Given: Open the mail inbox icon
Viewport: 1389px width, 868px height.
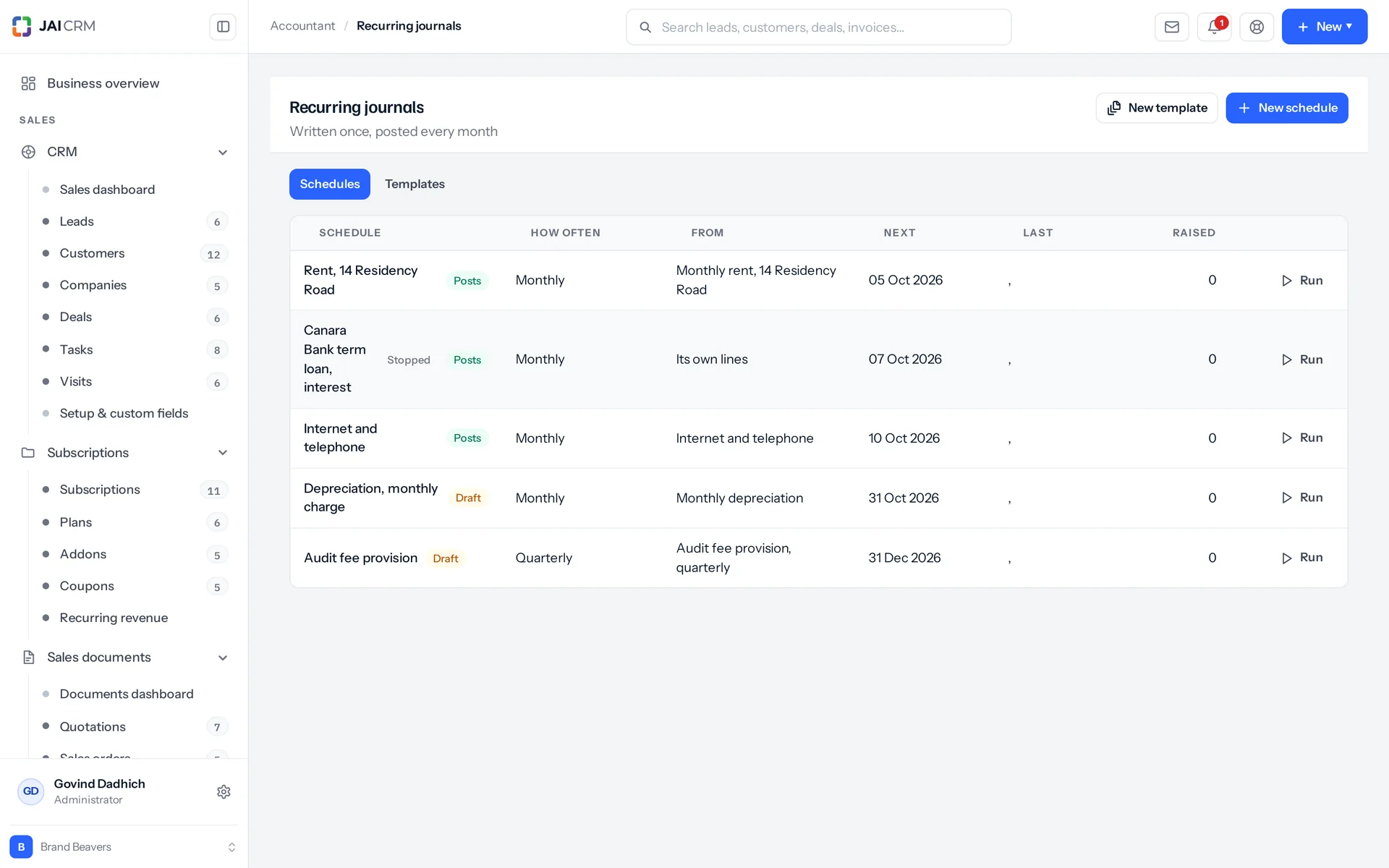Looking at the screenshot, I should click(x=1172, y=27).
